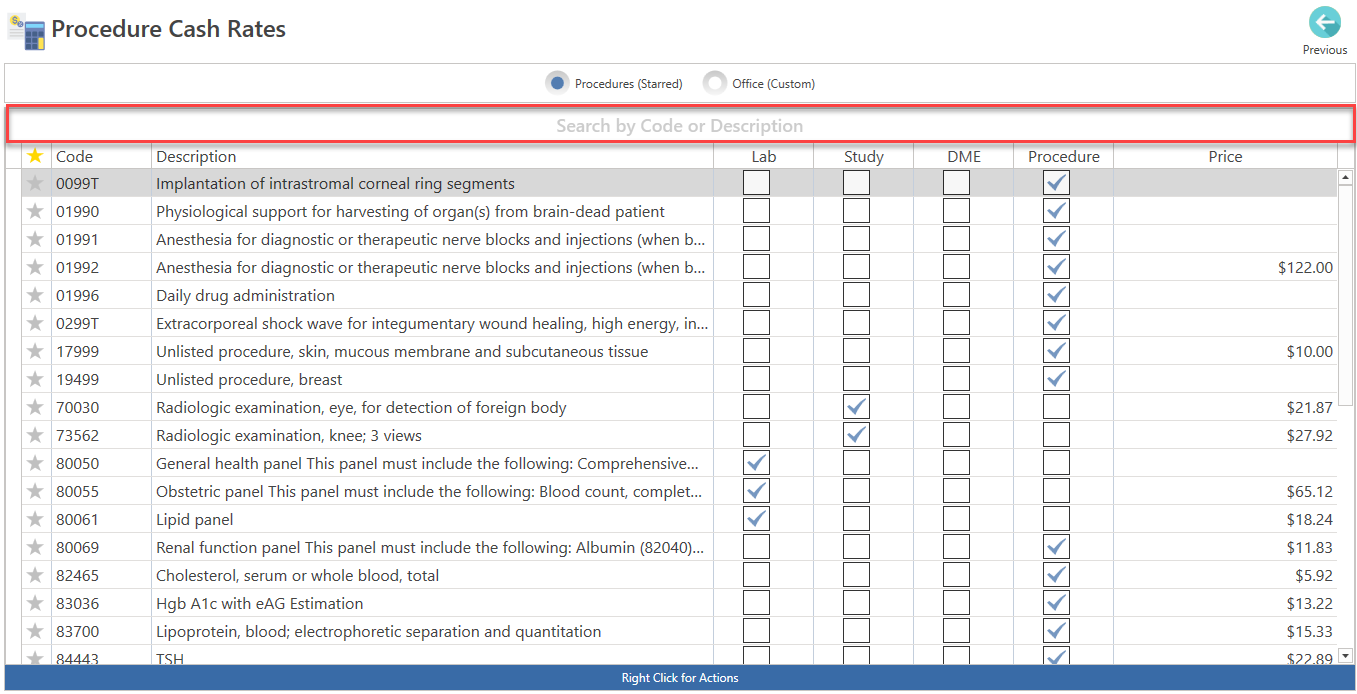Select the Extracorporeal shock wave description
The width and height of the screenshot is (1357, 694).
coord(432,323)
